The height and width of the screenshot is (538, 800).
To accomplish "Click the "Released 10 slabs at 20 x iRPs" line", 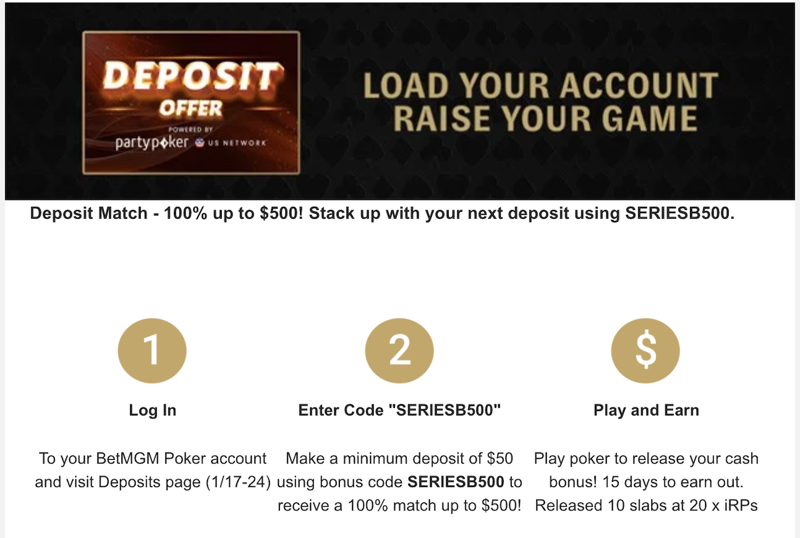I will click(646, 505).
